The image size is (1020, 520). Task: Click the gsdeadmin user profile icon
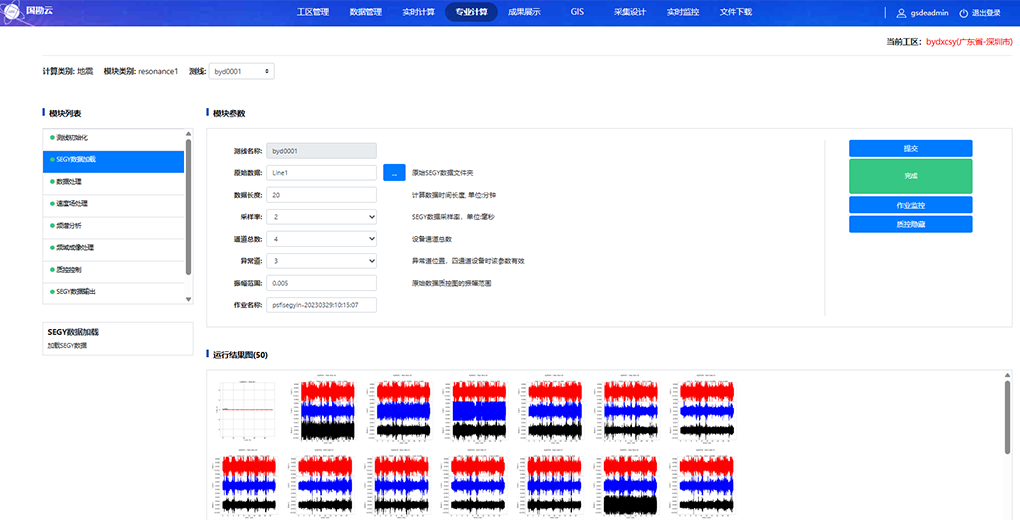click(x=901, y=13)
